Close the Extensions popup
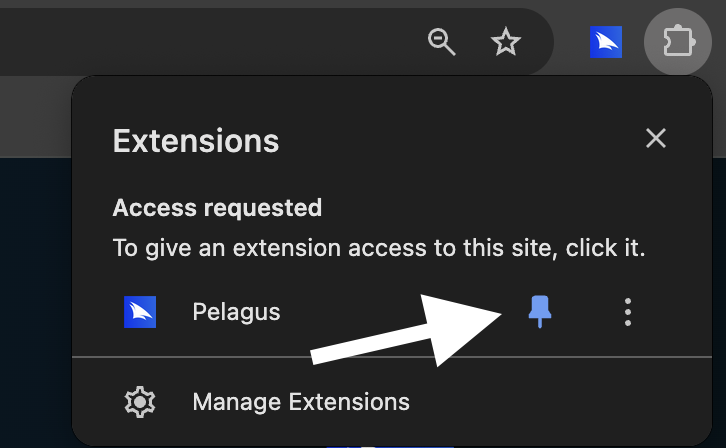 pos(656,138)
